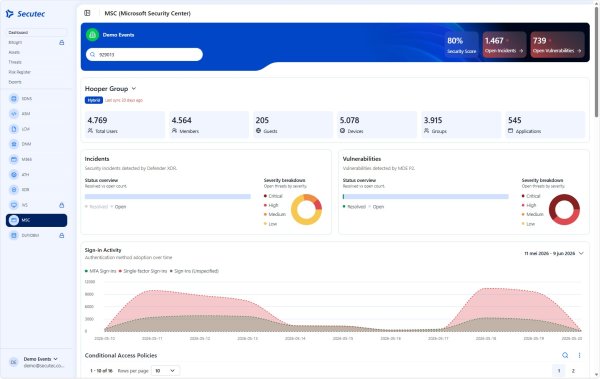Go to page 2 of policies

[x=573, y=371]
